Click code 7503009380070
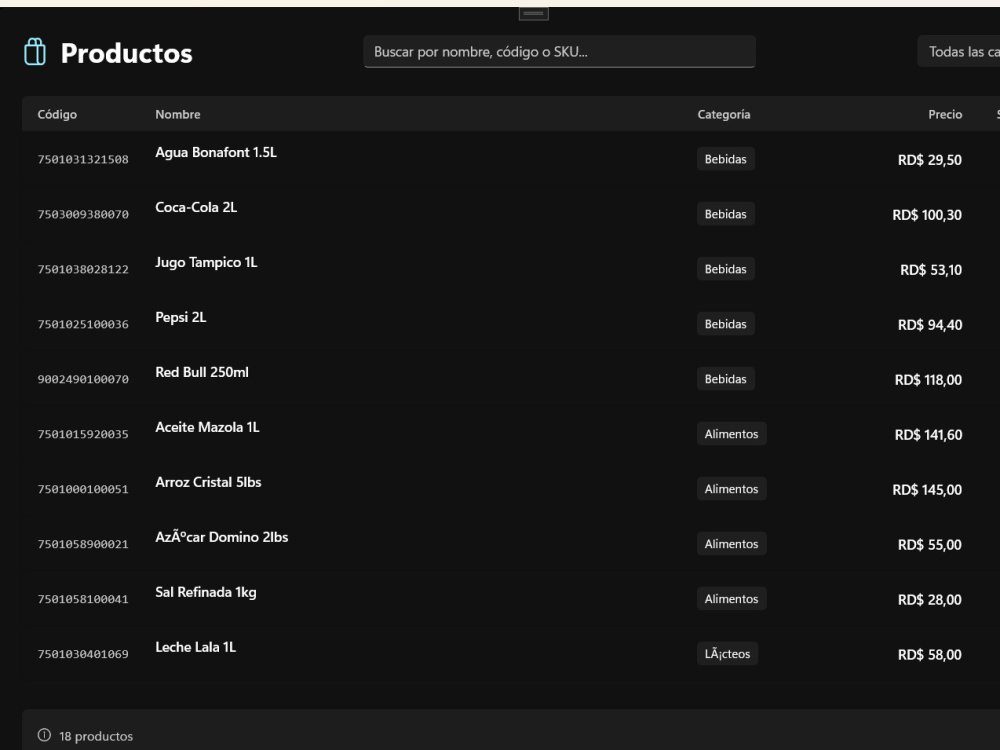 coord(83,214)
